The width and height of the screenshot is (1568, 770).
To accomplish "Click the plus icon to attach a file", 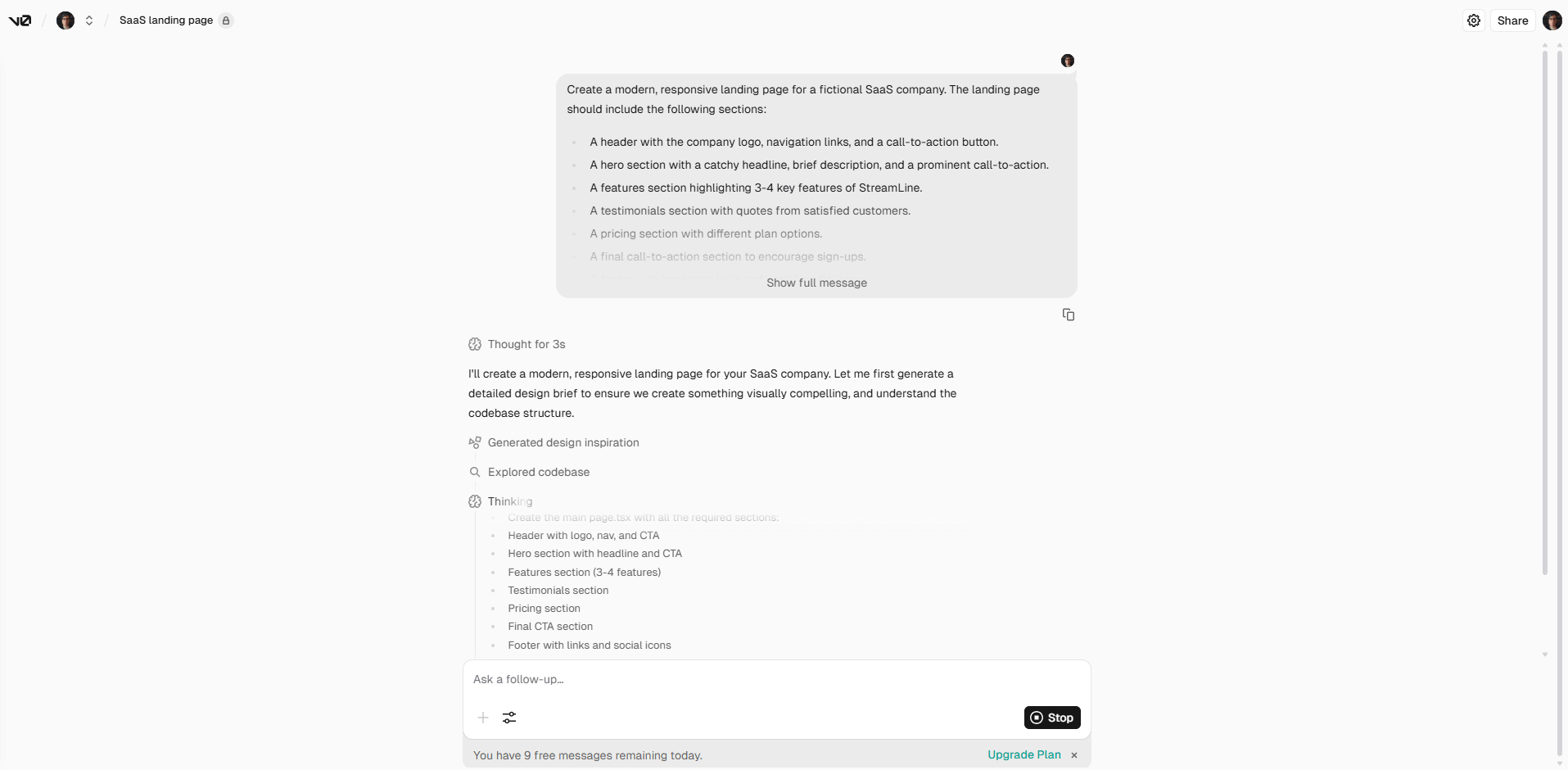I will (x=483, y=718).
